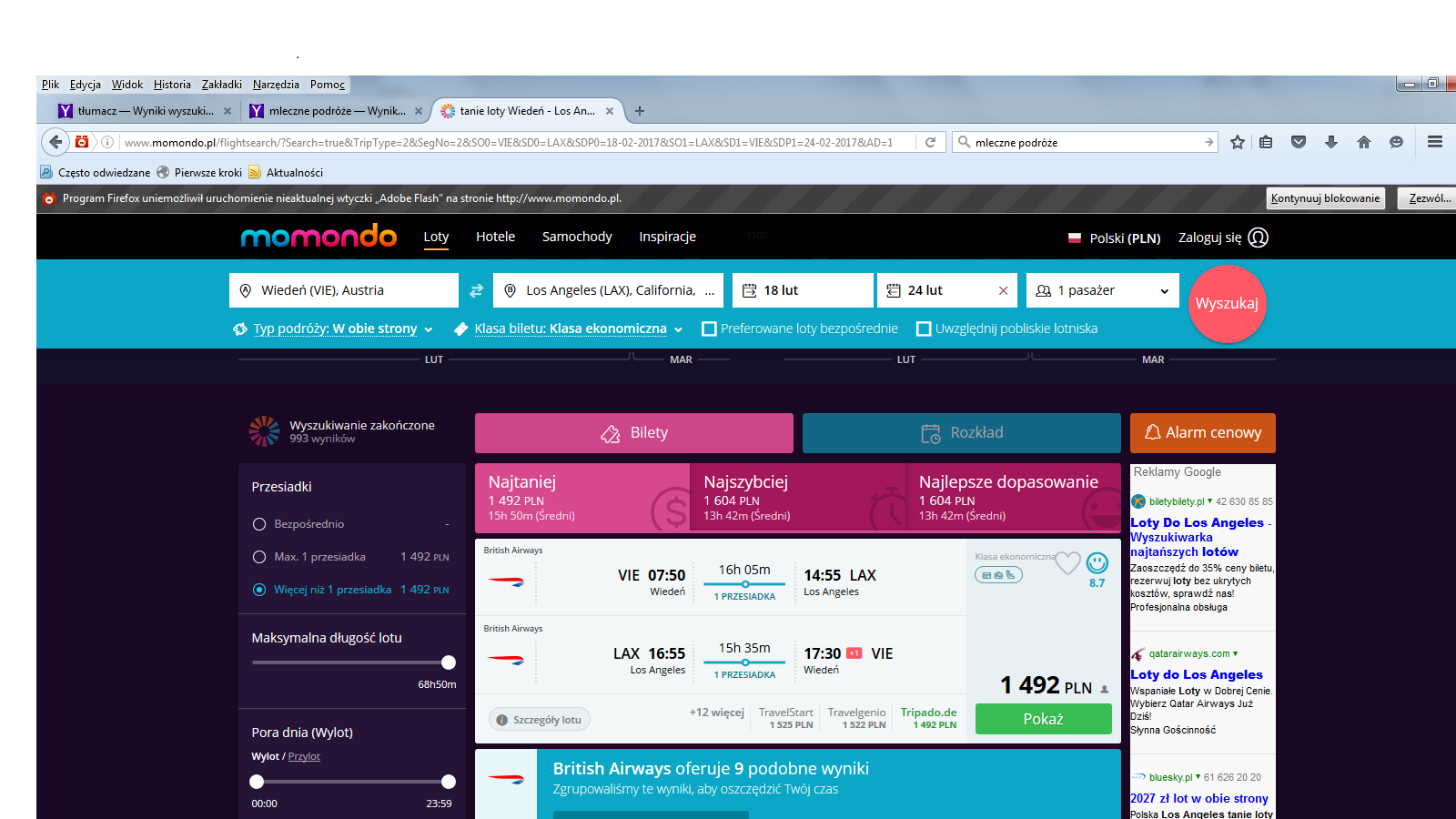The image size is (1456, 819).
Task: Click the baggage amenities icon under Klasa ekonomiczna
Action: coord(998,575)
